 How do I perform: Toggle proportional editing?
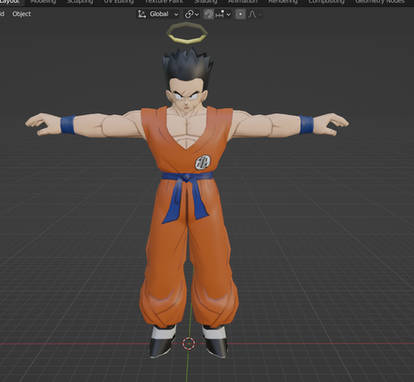240,14
